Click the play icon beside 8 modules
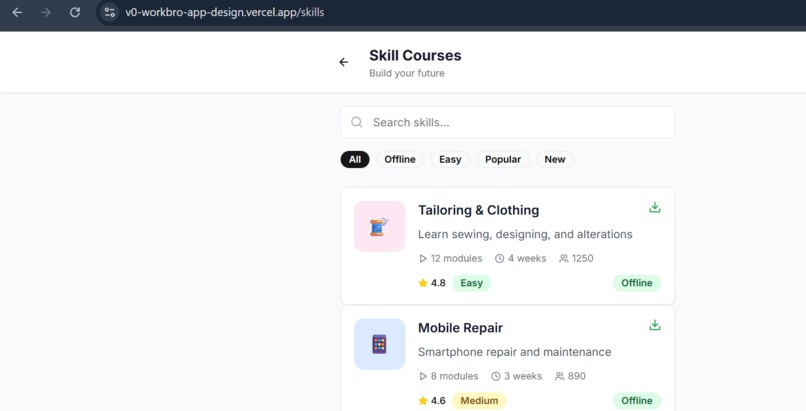 [x=423, y=376]
